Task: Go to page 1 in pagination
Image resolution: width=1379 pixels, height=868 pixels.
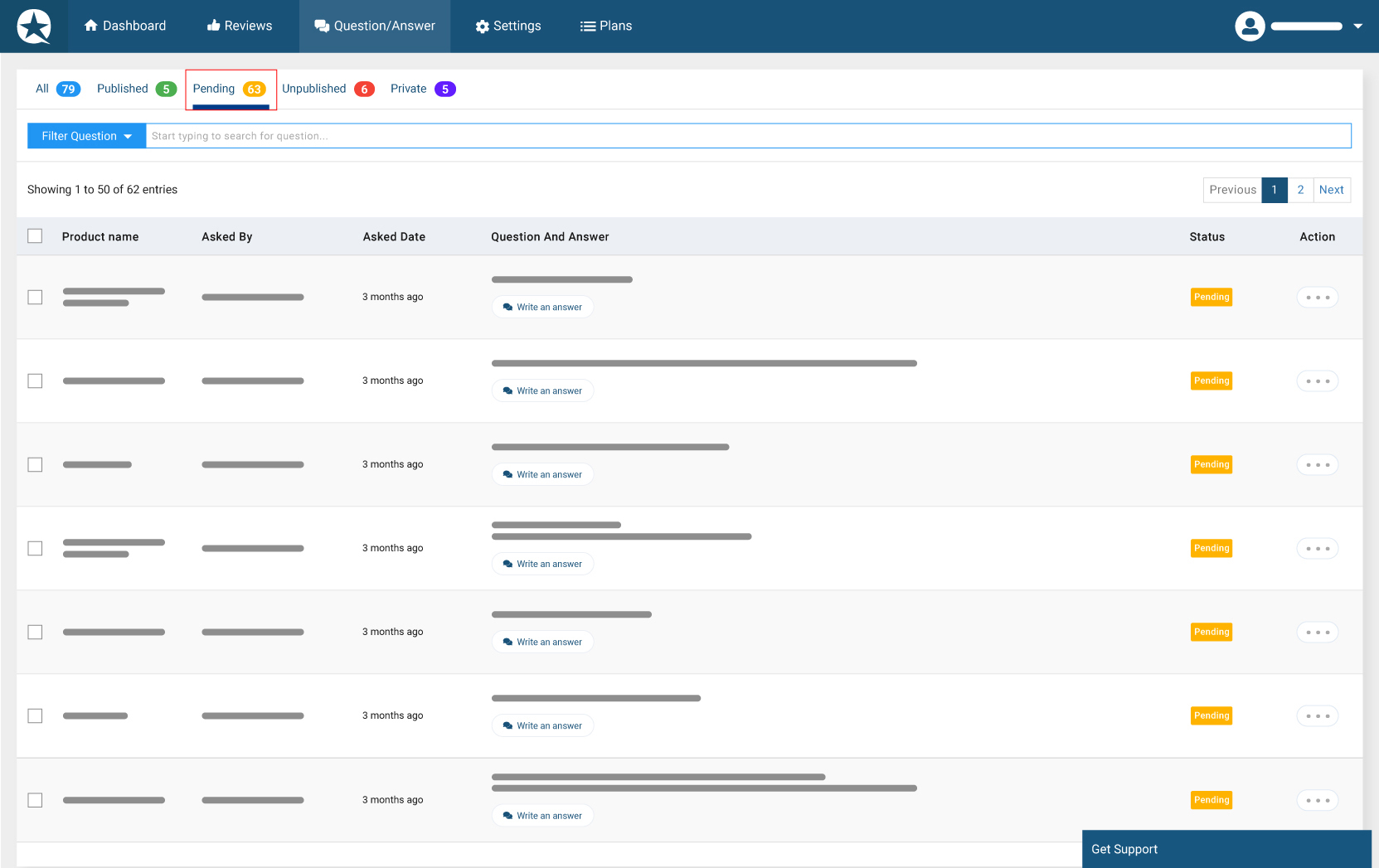Action: click(x=1275, y=190)
